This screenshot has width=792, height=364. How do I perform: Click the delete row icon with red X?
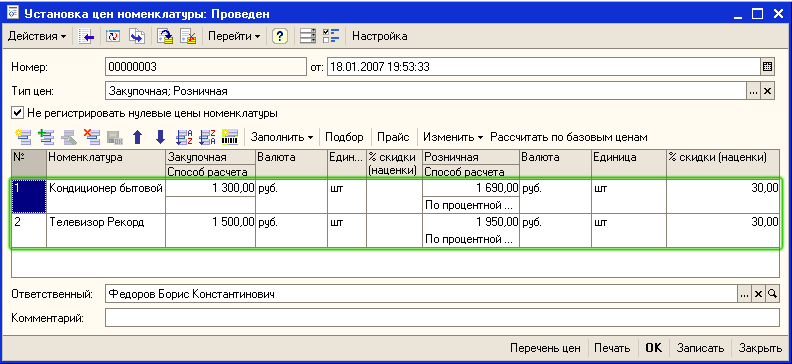click(91, 136)
